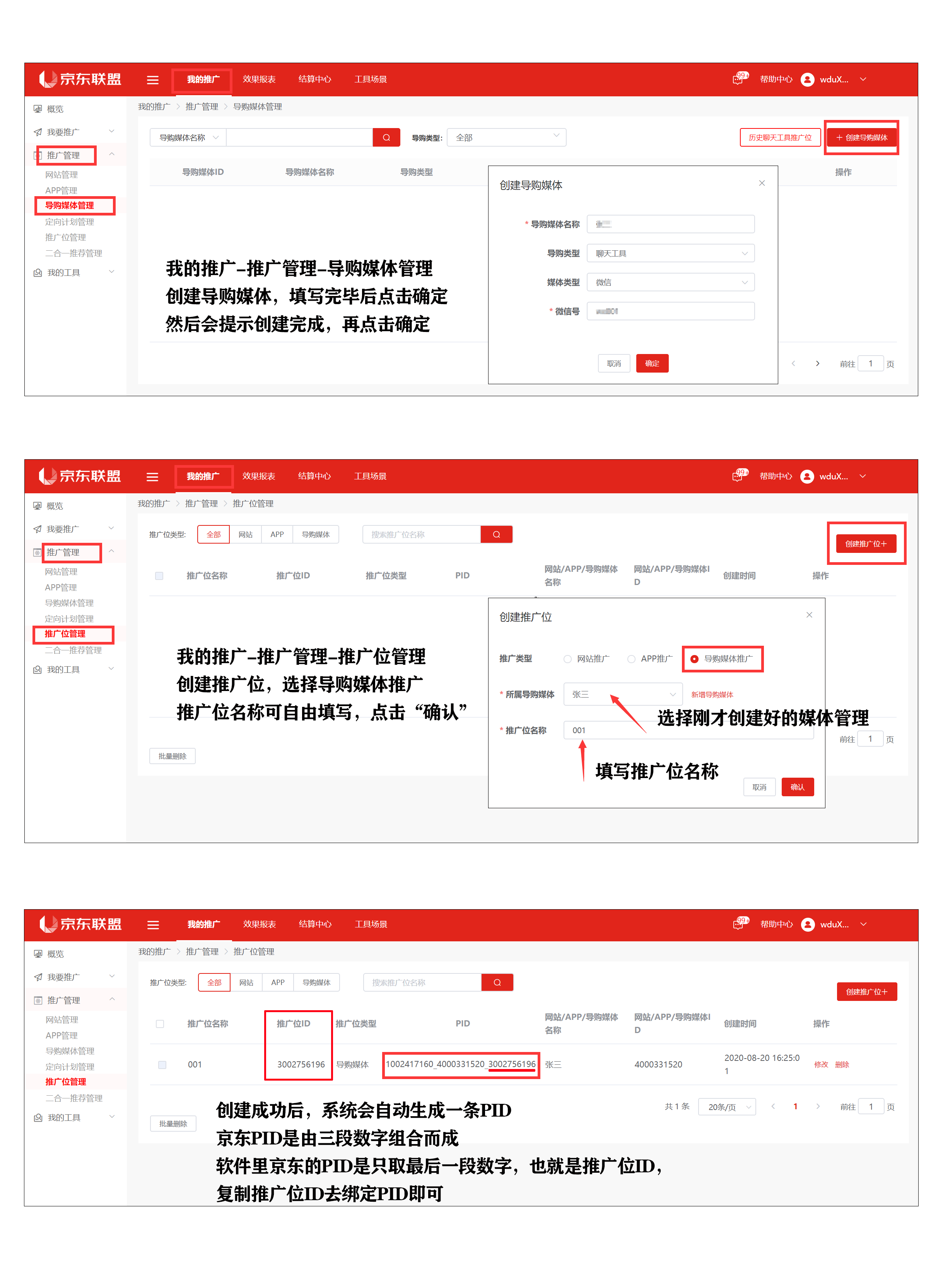Image resolution: width=943 pixels, height=1288 pixels.
Task: Open 99+ message icon on 导购媒体管理 page
Action: coord(740,79)
